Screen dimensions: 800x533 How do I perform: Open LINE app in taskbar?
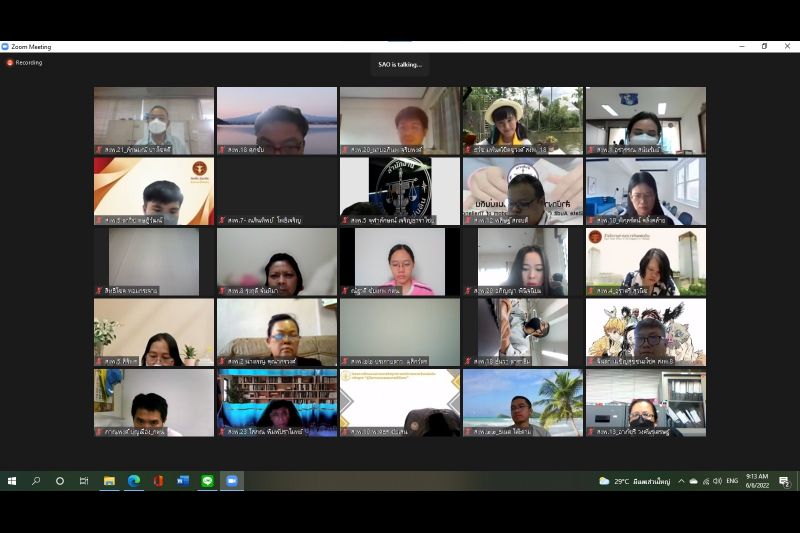(x=207, y=481)
